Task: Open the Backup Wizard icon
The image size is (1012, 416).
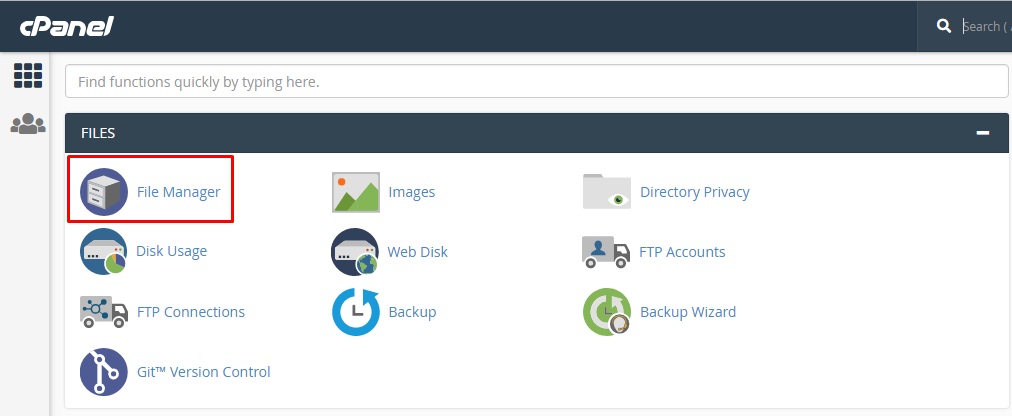Action: coord(607,312)
